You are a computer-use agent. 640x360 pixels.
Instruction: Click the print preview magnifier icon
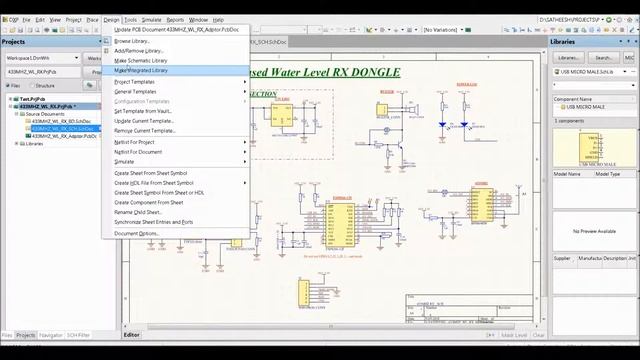(38, 30)
